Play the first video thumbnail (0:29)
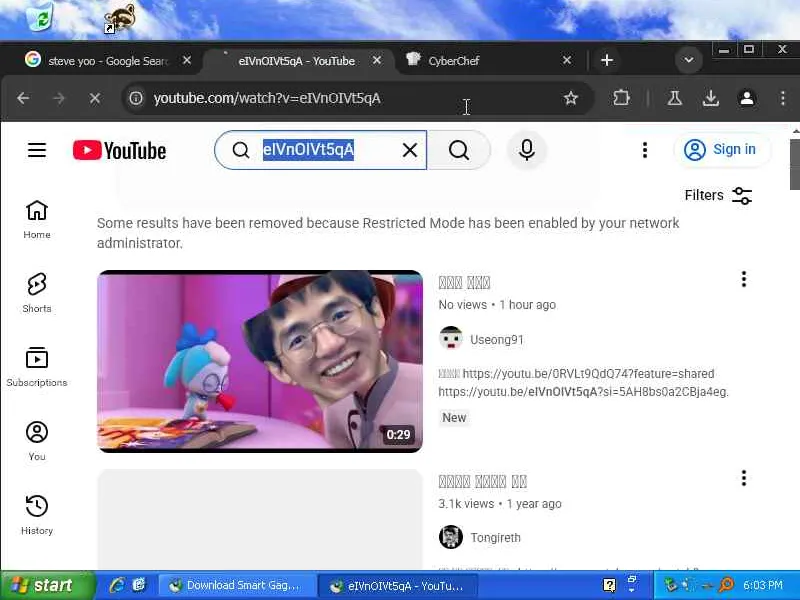Image resolution: width=800 pixels, height=600 pixels. tap(260, 361)
